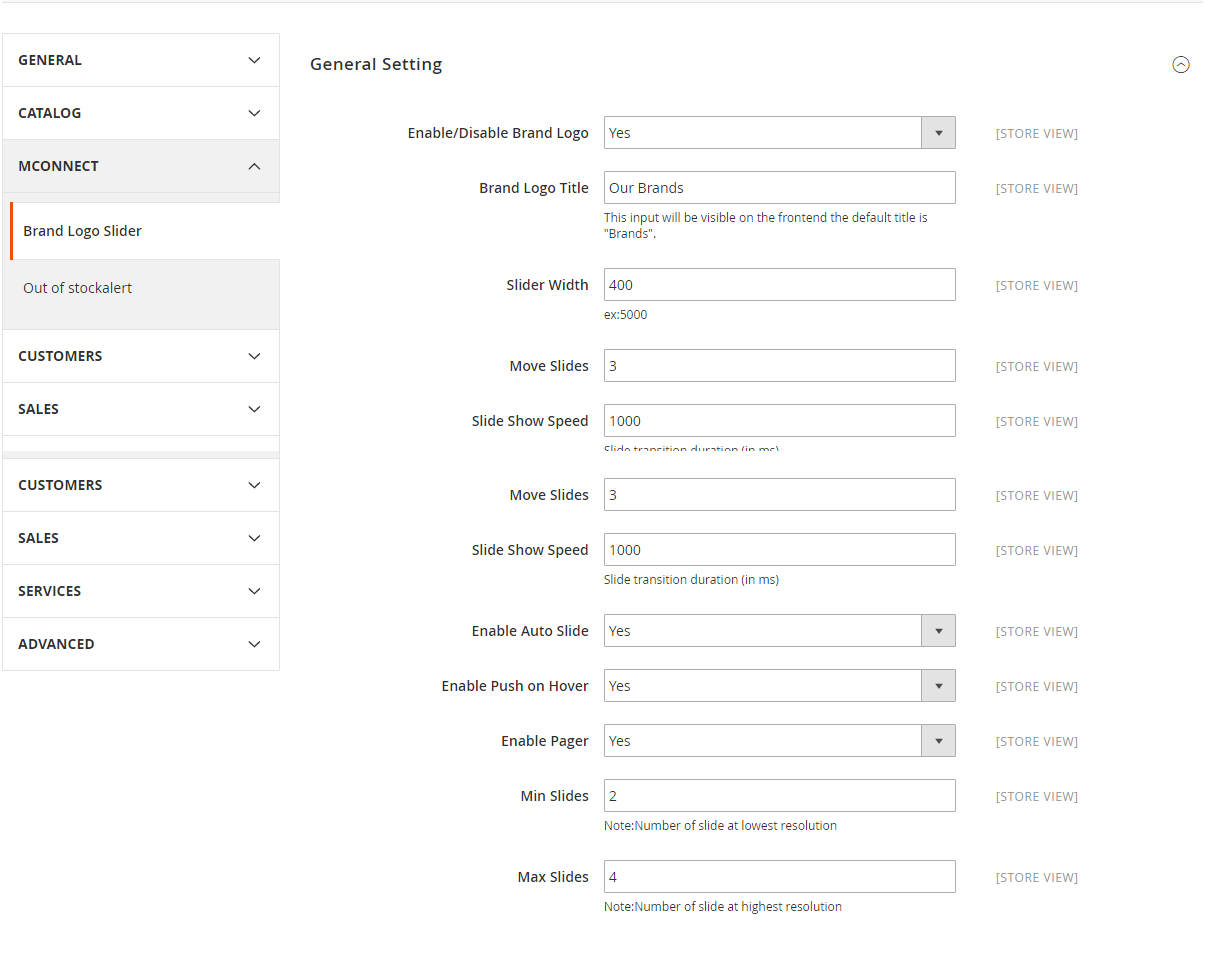Expand the SALES section directly above SERVICES

pos(140,538)
